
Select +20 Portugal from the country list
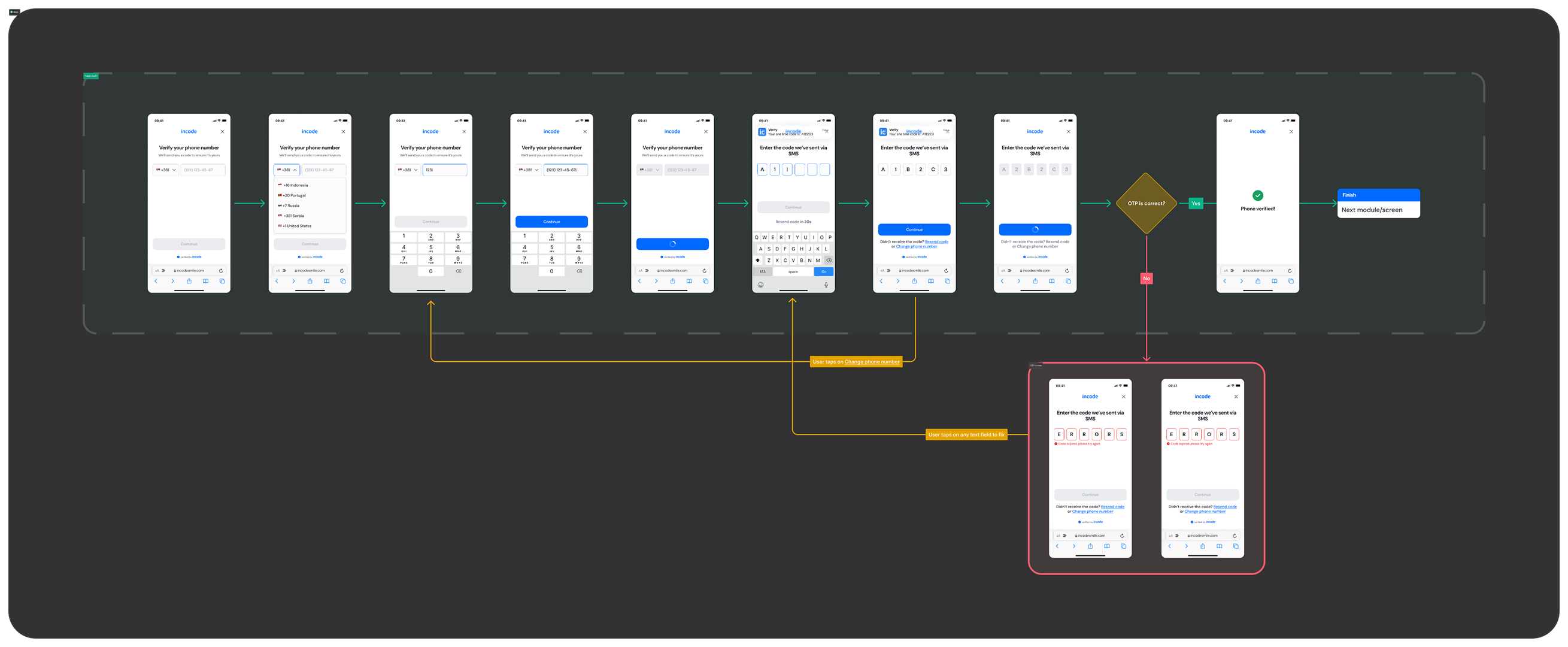pos(294,195)
